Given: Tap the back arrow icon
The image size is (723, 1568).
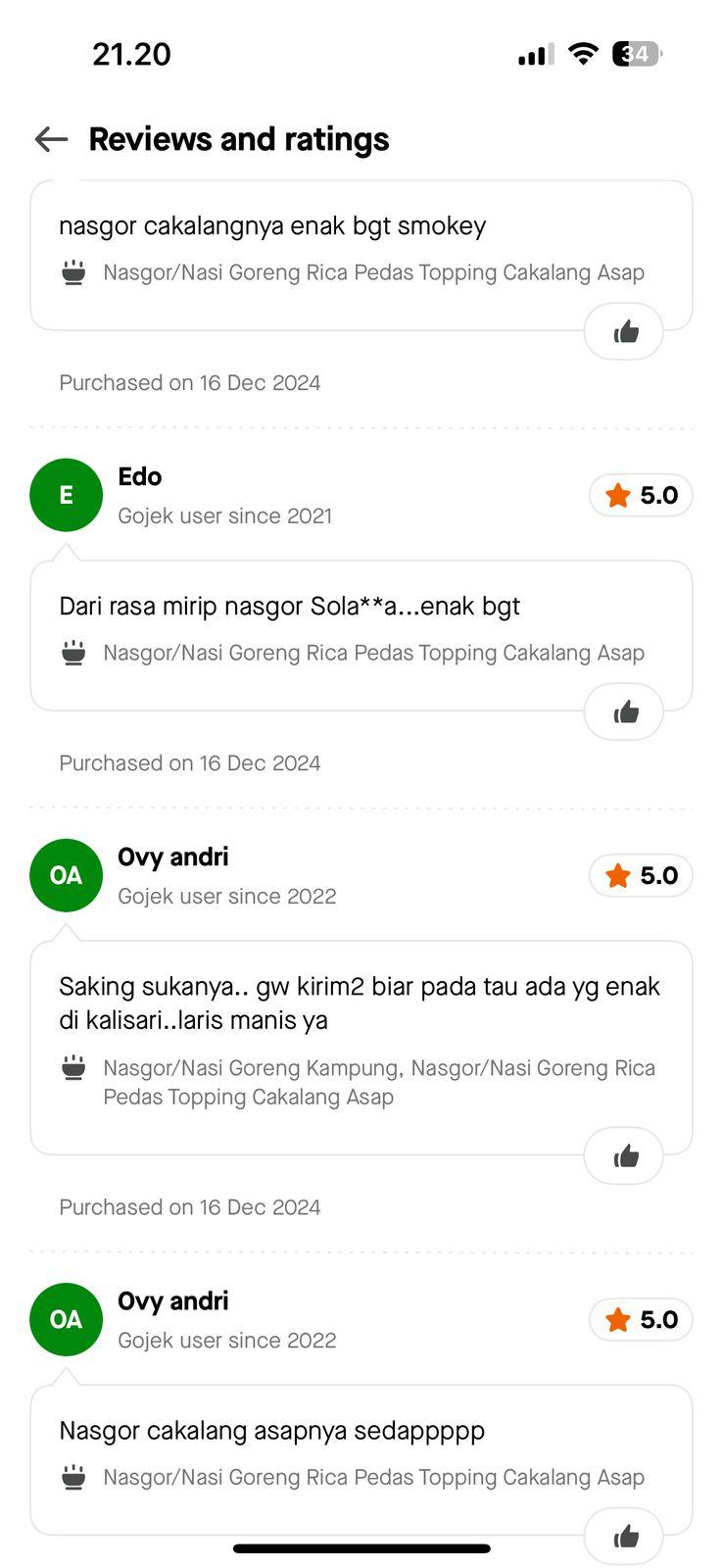Looking at the screenshot, I should tap(51, 139).
